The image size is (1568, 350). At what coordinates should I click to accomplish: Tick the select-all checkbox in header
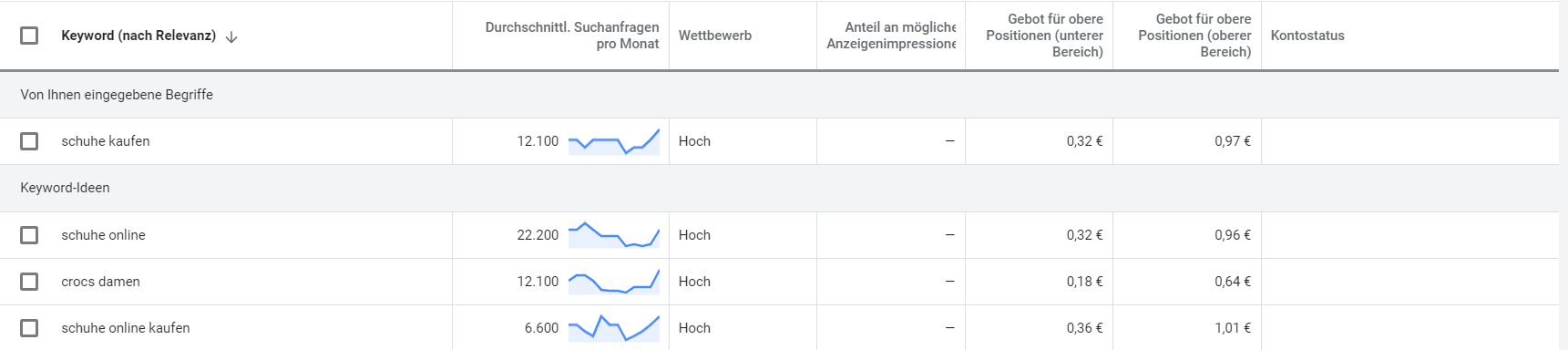pos(29,36)
